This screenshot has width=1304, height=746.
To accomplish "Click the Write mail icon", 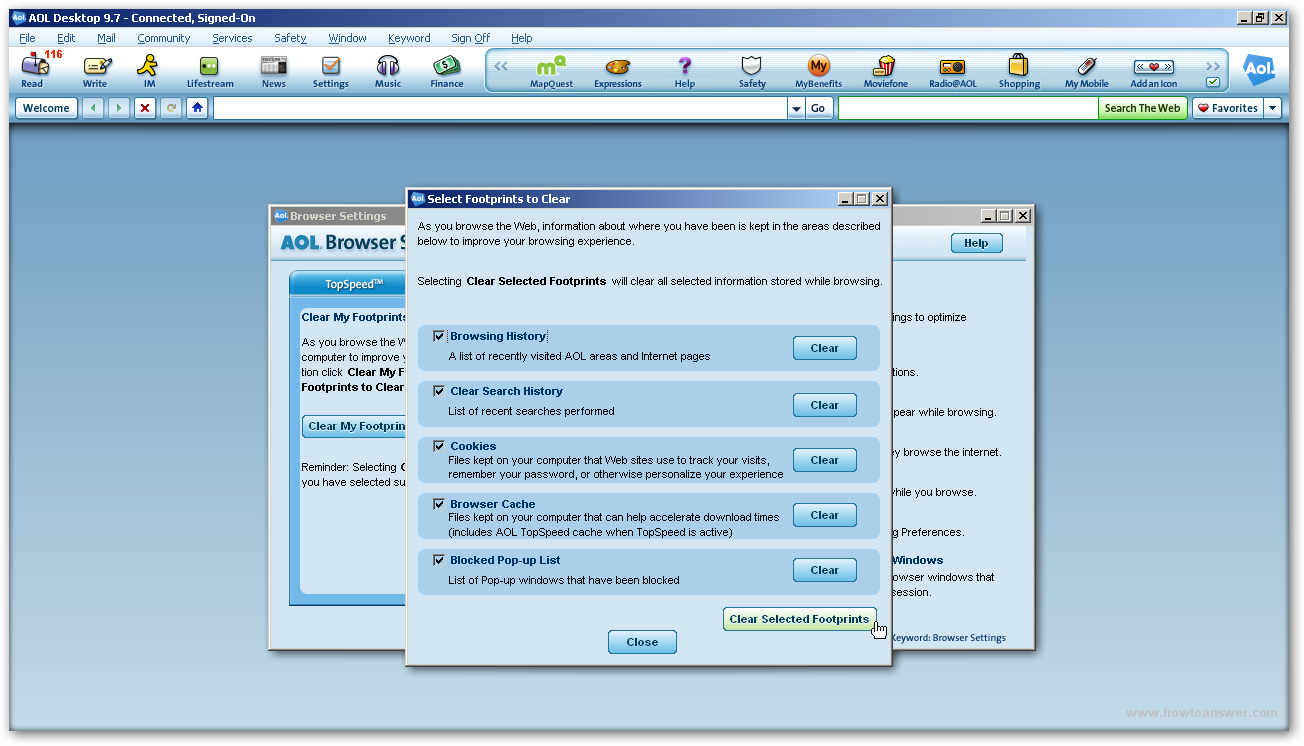I will 95,70.
